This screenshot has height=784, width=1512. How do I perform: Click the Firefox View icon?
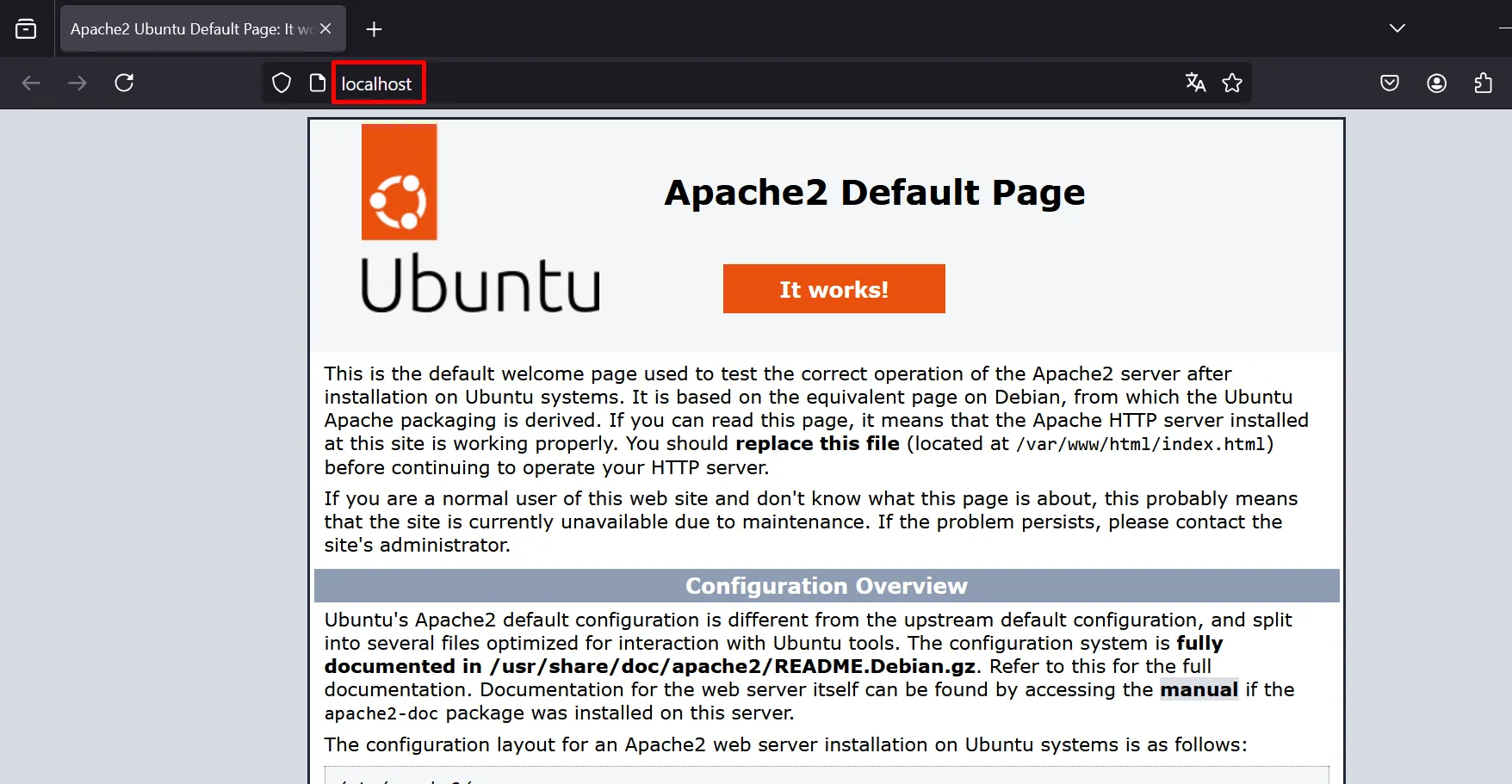(x=26, y=29)
